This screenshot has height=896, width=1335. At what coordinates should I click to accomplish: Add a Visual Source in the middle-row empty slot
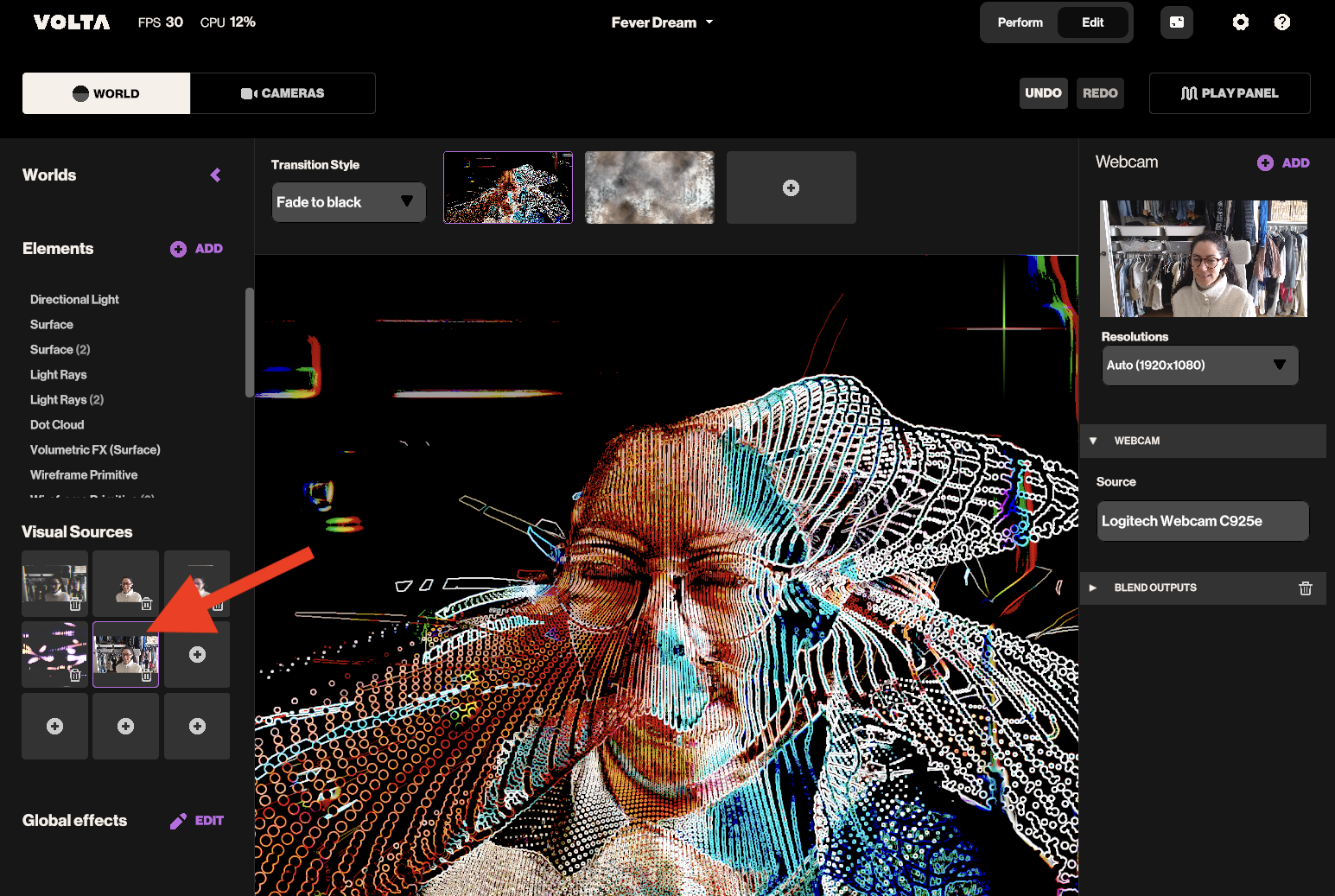pyautogui.click(x=197, y=654)
